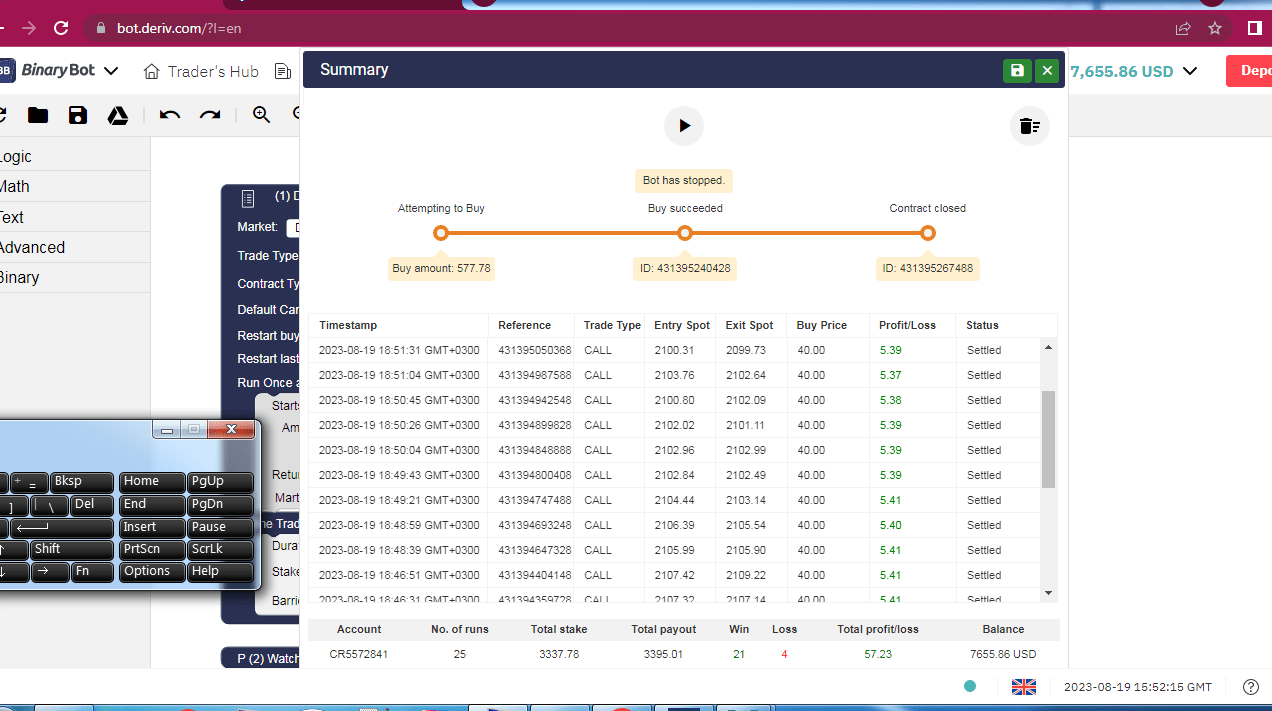Redo the last block change
The image size is (1272, 711).
(210, 115)
